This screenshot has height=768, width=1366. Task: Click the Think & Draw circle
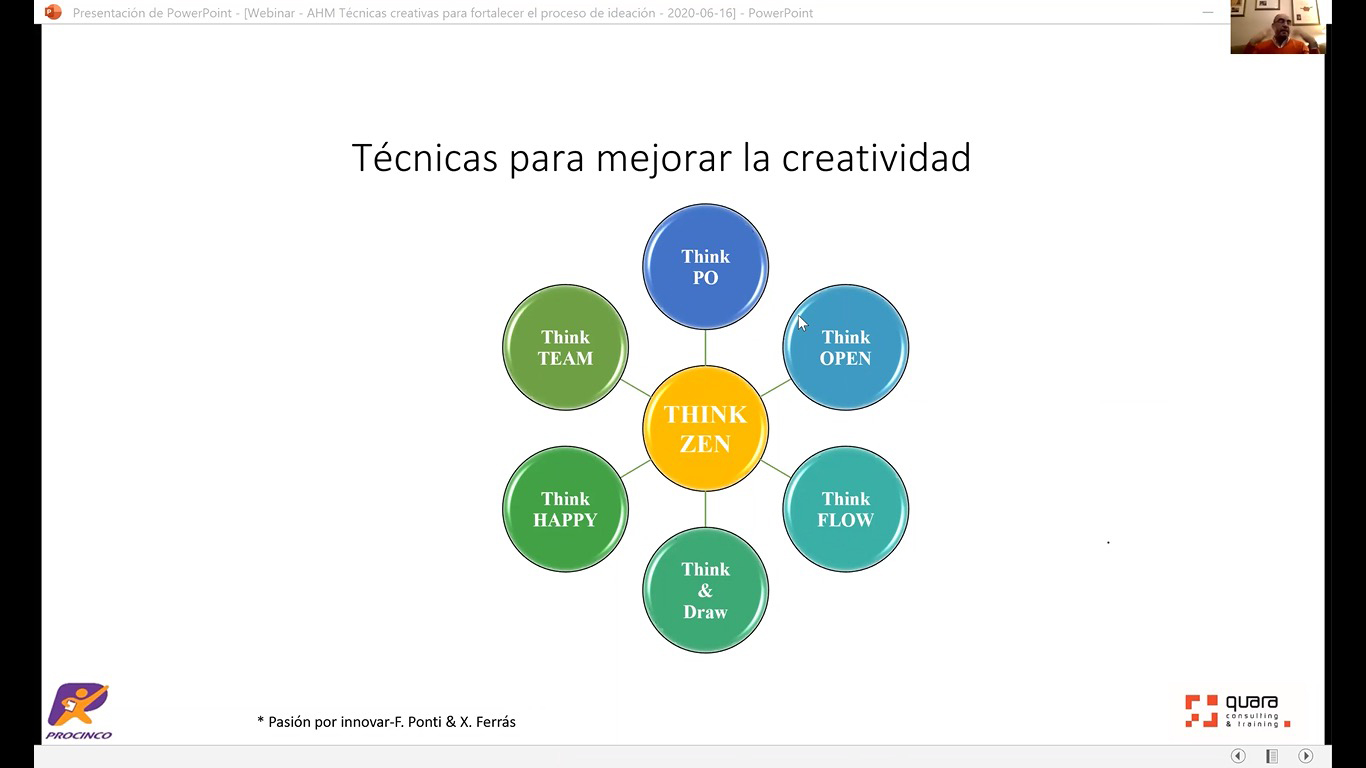coord(705,590)
